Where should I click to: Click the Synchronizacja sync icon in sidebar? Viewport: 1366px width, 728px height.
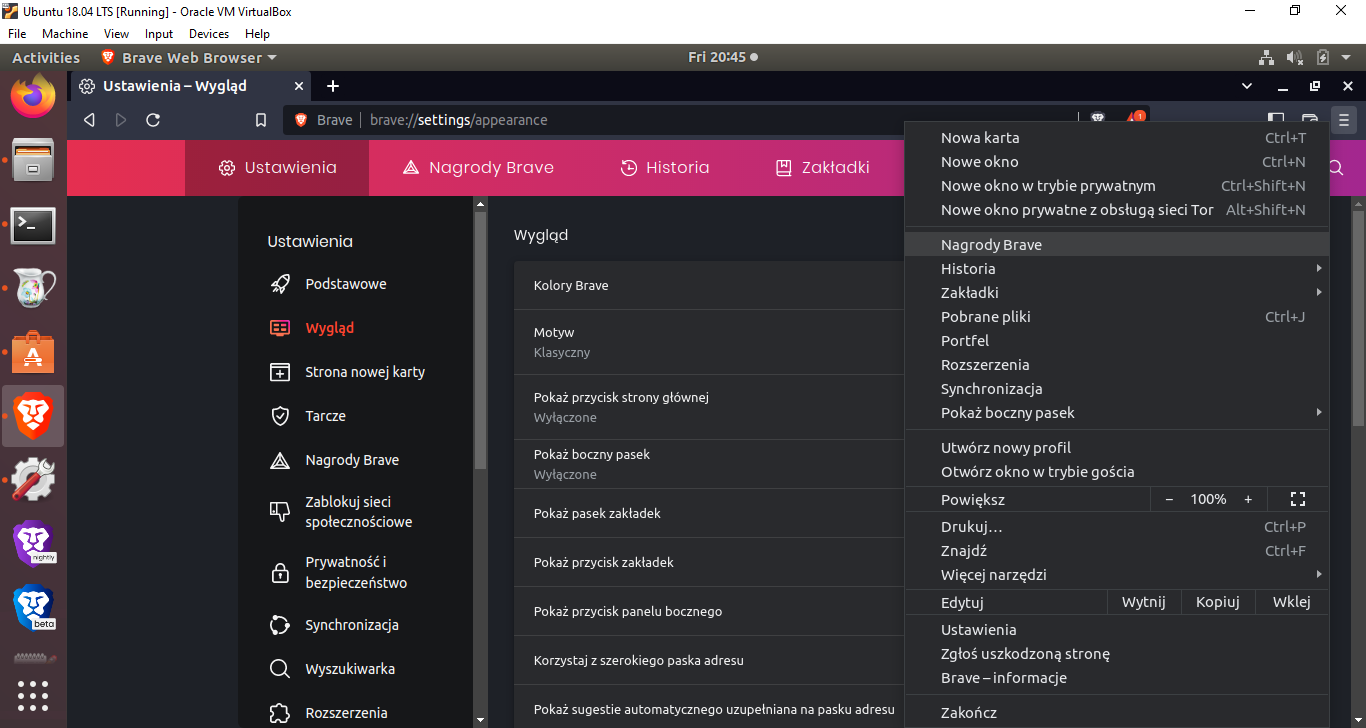[x=280, y=625]
